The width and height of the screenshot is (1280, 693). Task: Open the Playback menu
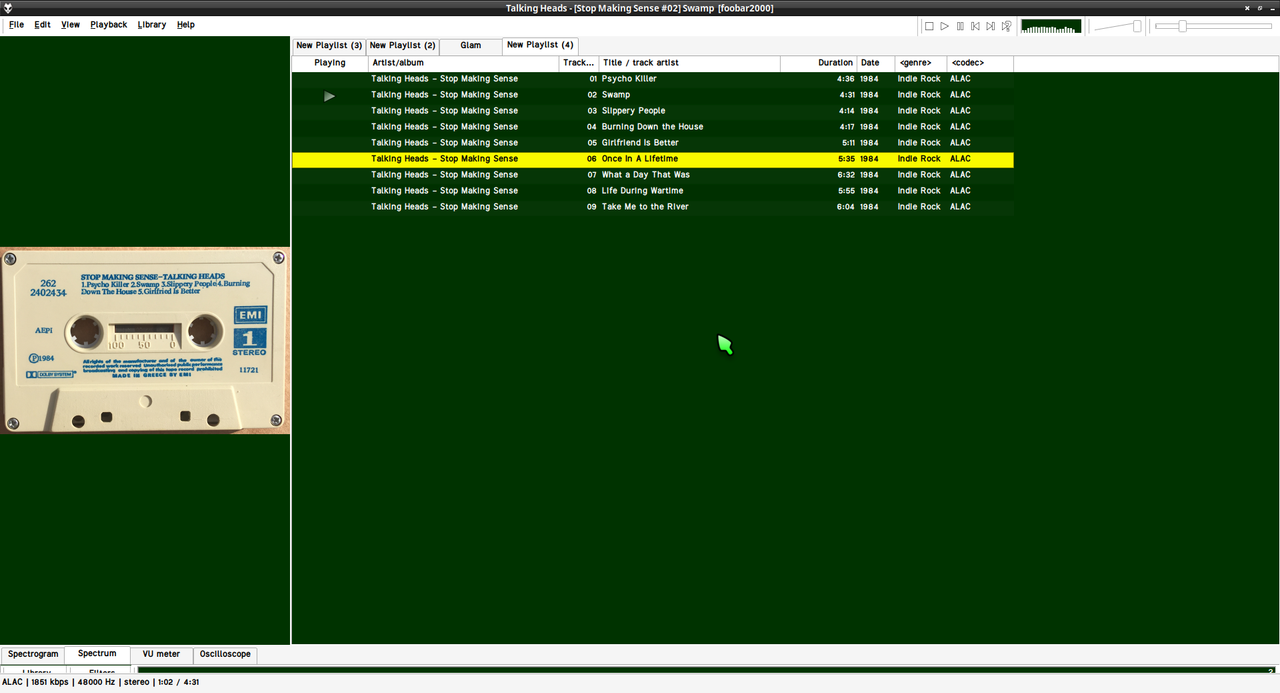pos(108,25)
